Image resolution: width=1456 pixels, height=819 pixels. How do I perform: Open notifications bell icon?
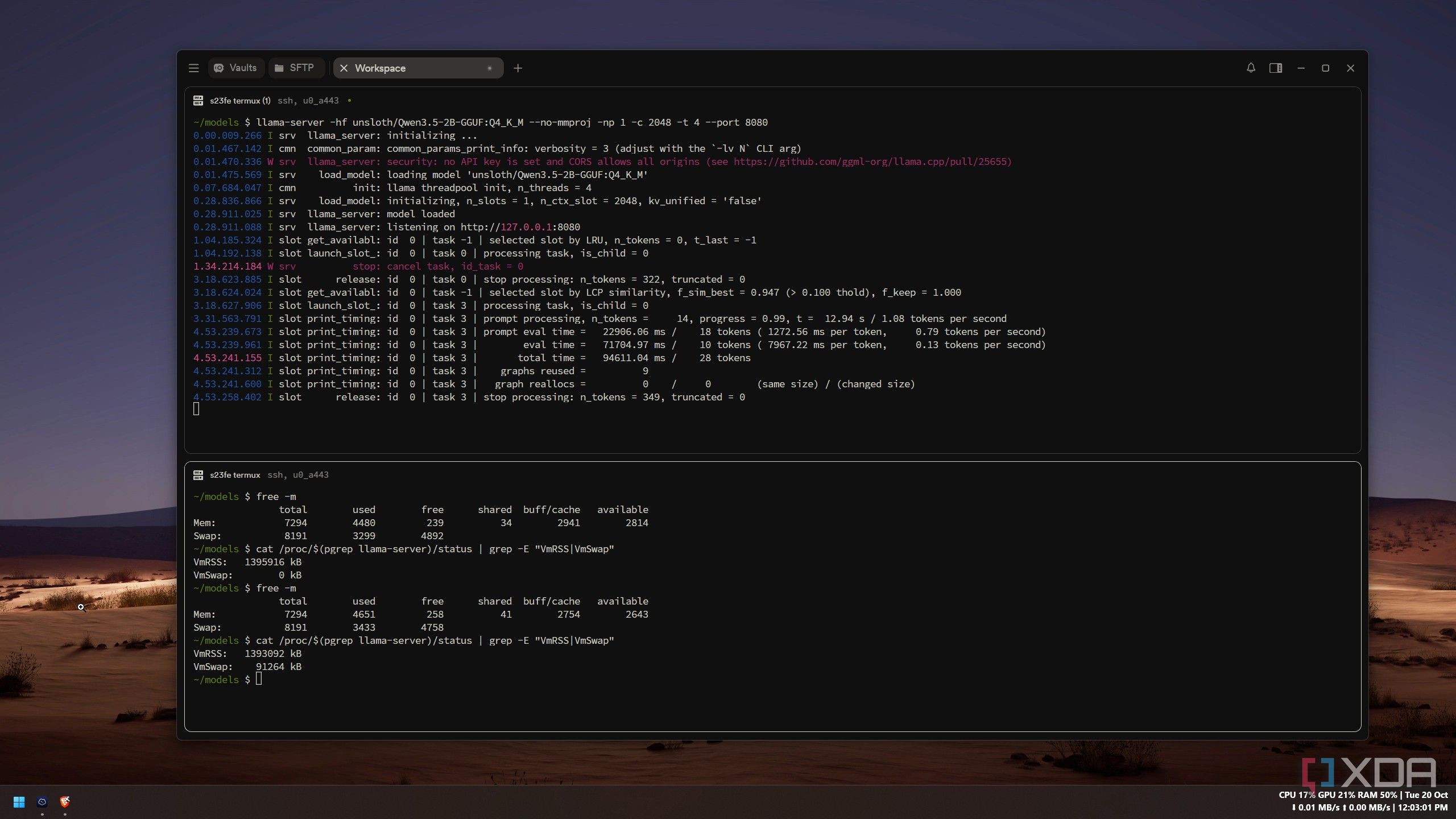(1251, 68)
